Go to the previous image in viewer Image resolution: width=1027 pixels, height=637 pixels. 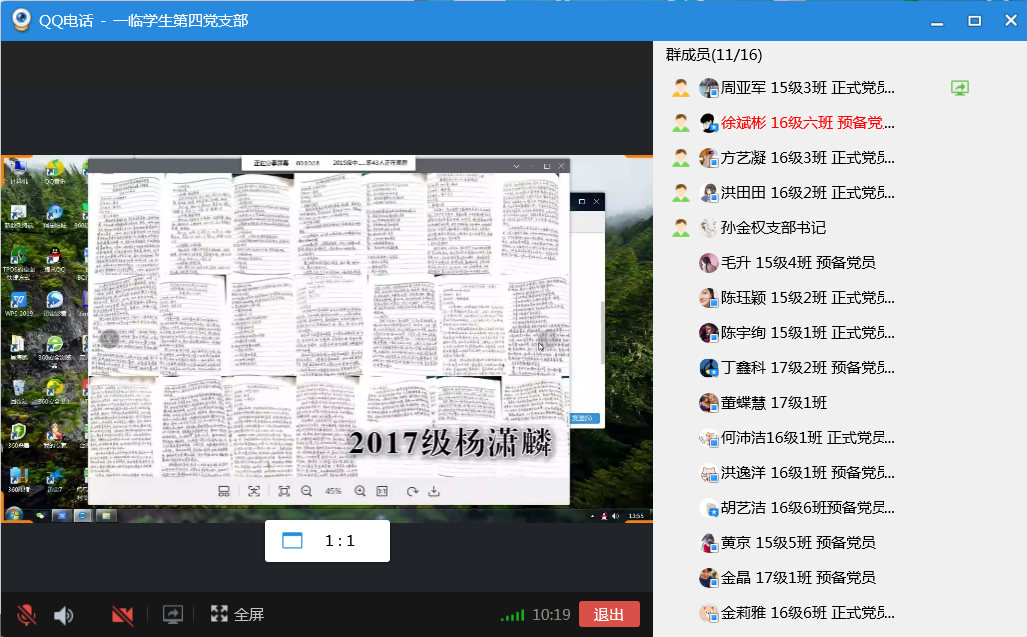click(109, 338)
